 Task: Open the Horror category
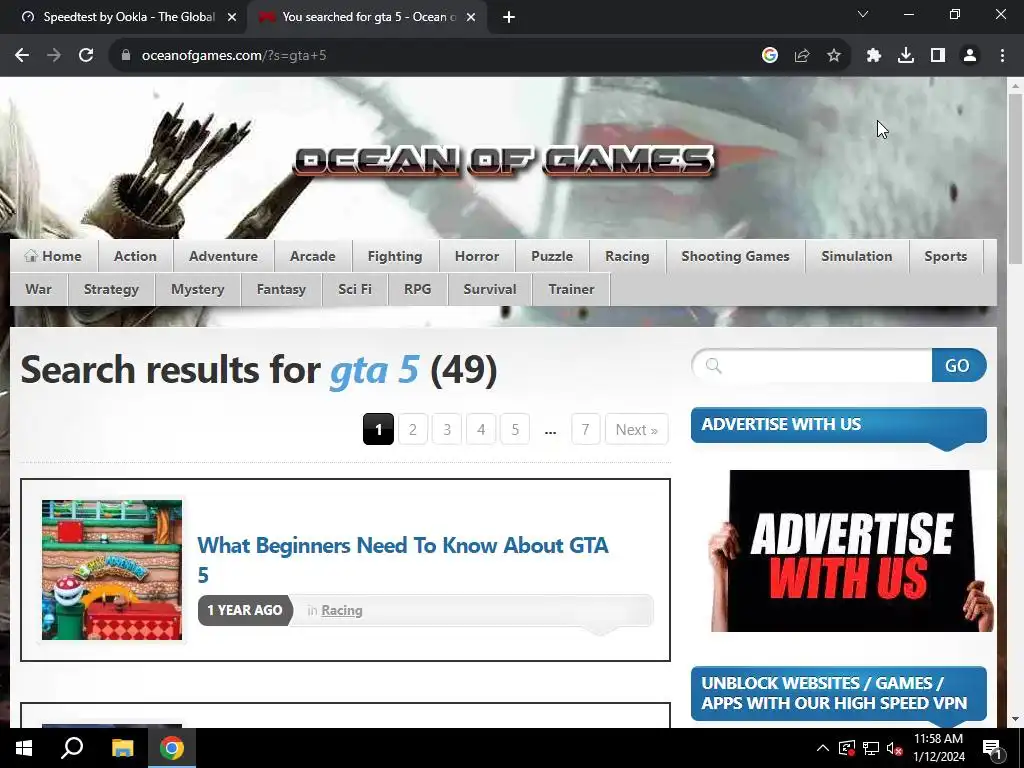(x=477, y=256)
